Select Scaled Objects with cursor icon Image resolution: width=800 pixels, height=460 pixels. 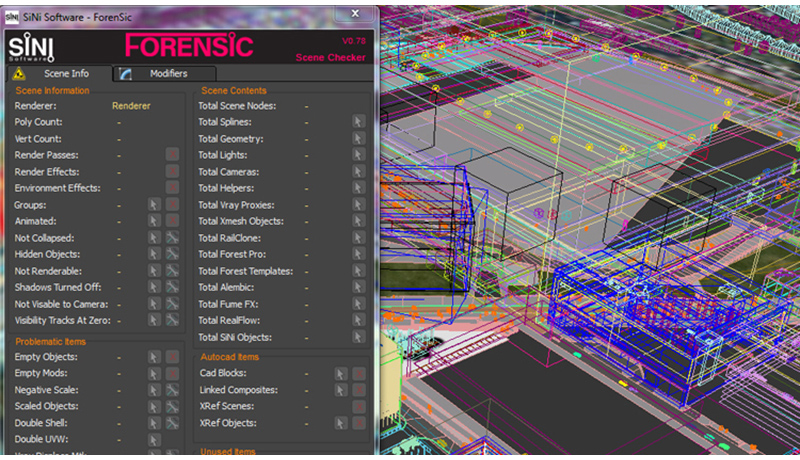coord(154,406)
